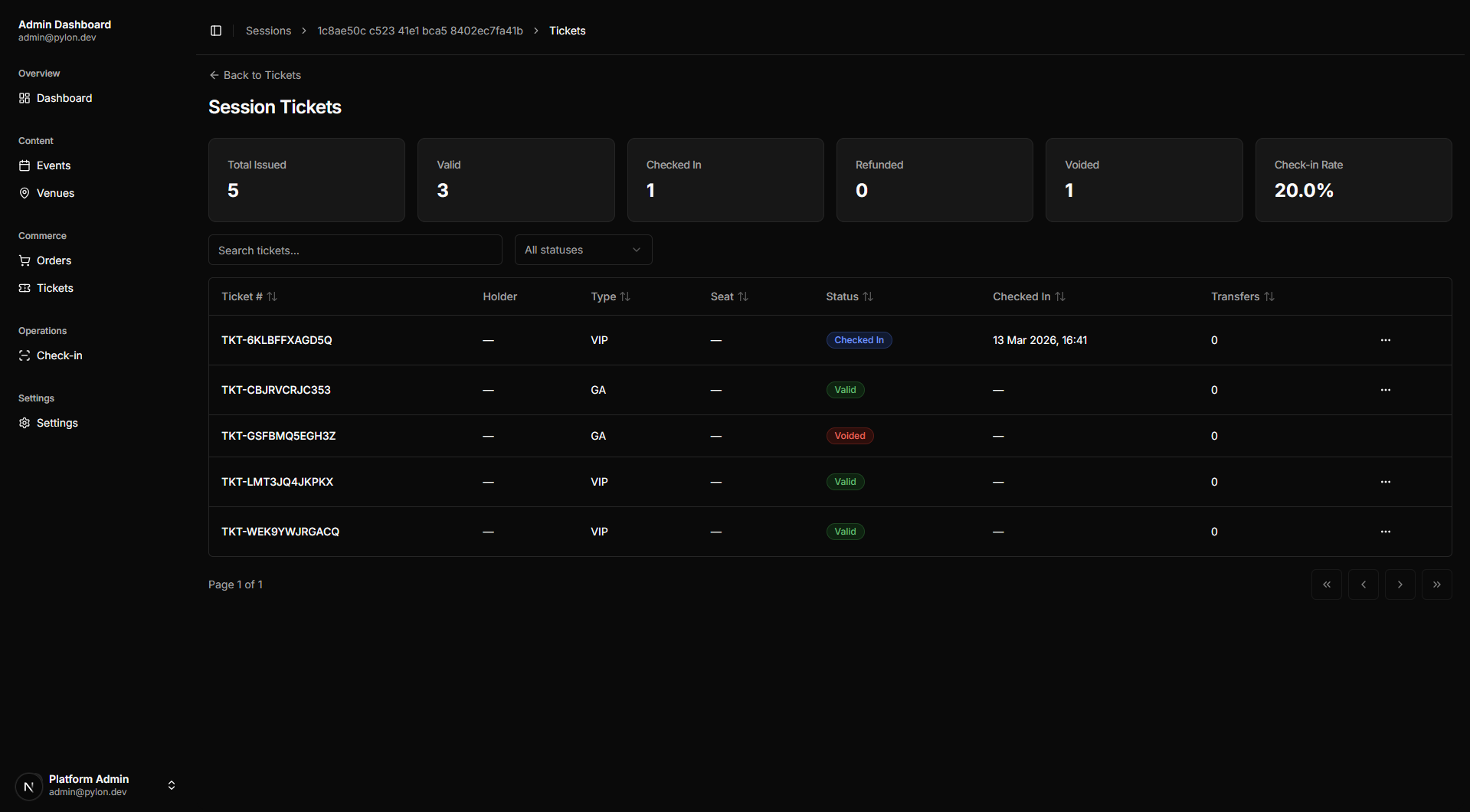Click the Refunded stat card

tap(935, 180)
